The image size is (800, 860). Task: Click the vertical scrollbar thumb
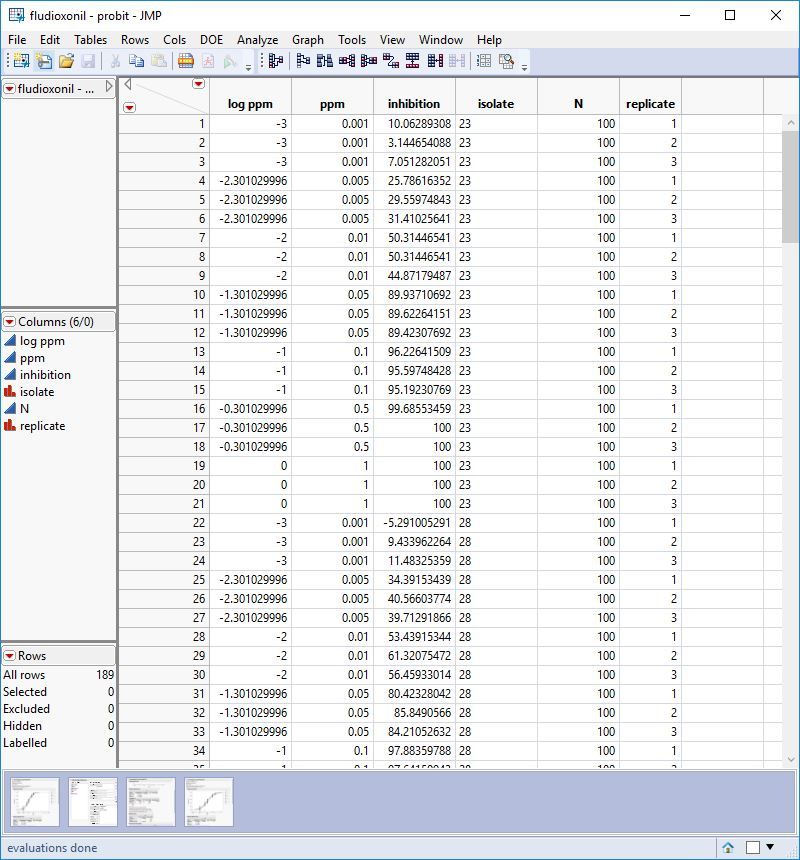pyautogui.click(x=791, y=186)
